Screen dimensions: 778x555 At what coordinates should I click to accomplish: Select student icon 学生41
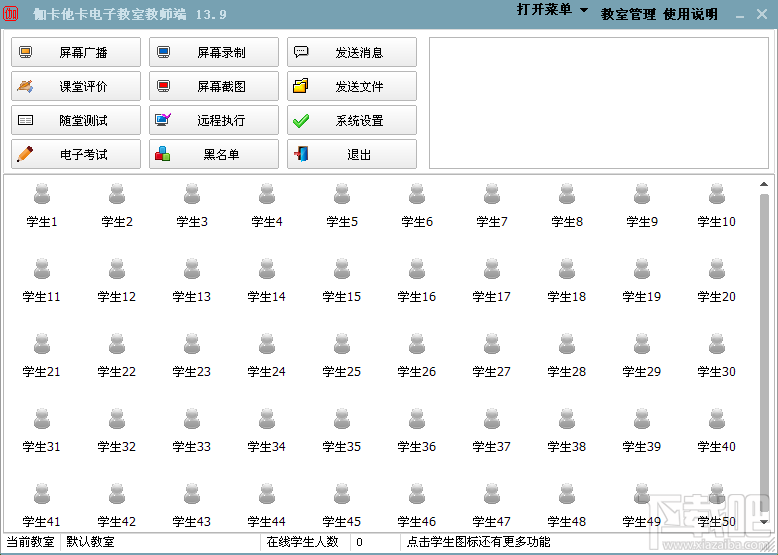point(42,493)
